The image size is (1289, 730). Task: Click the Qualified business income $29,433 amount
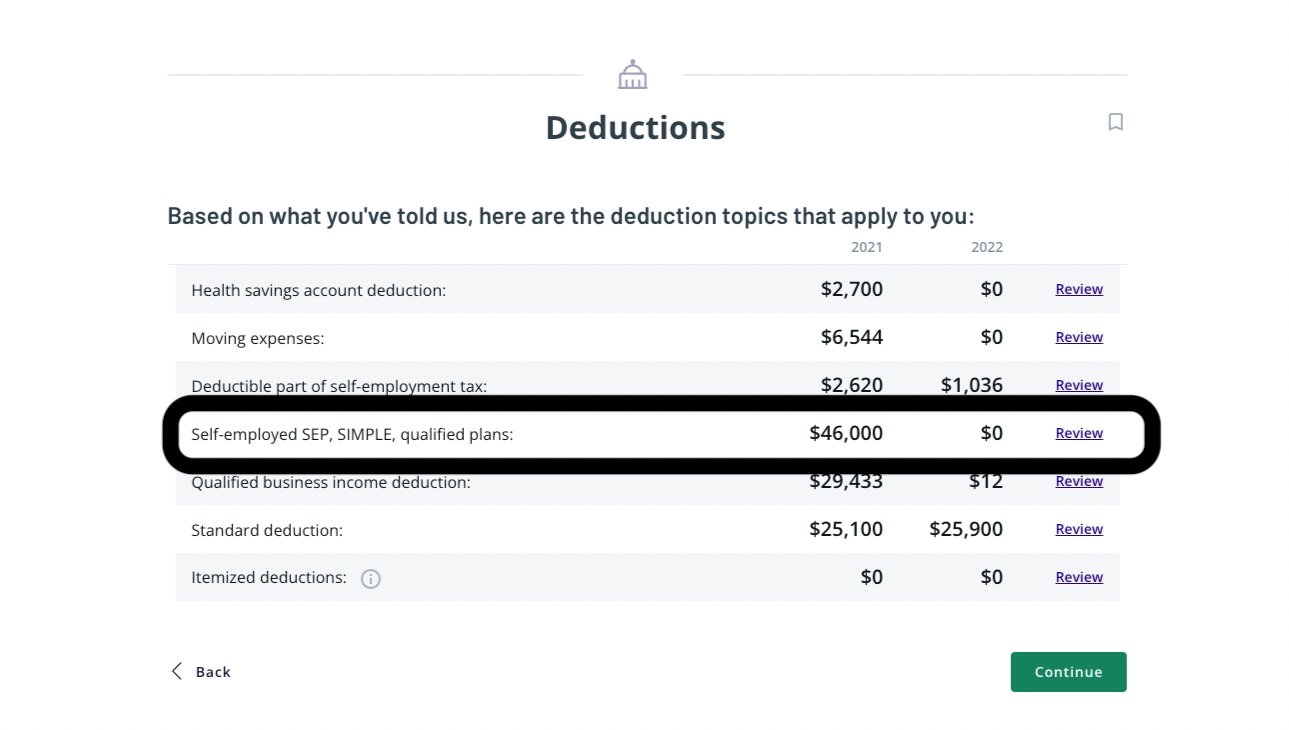click(x=846, y=481)
